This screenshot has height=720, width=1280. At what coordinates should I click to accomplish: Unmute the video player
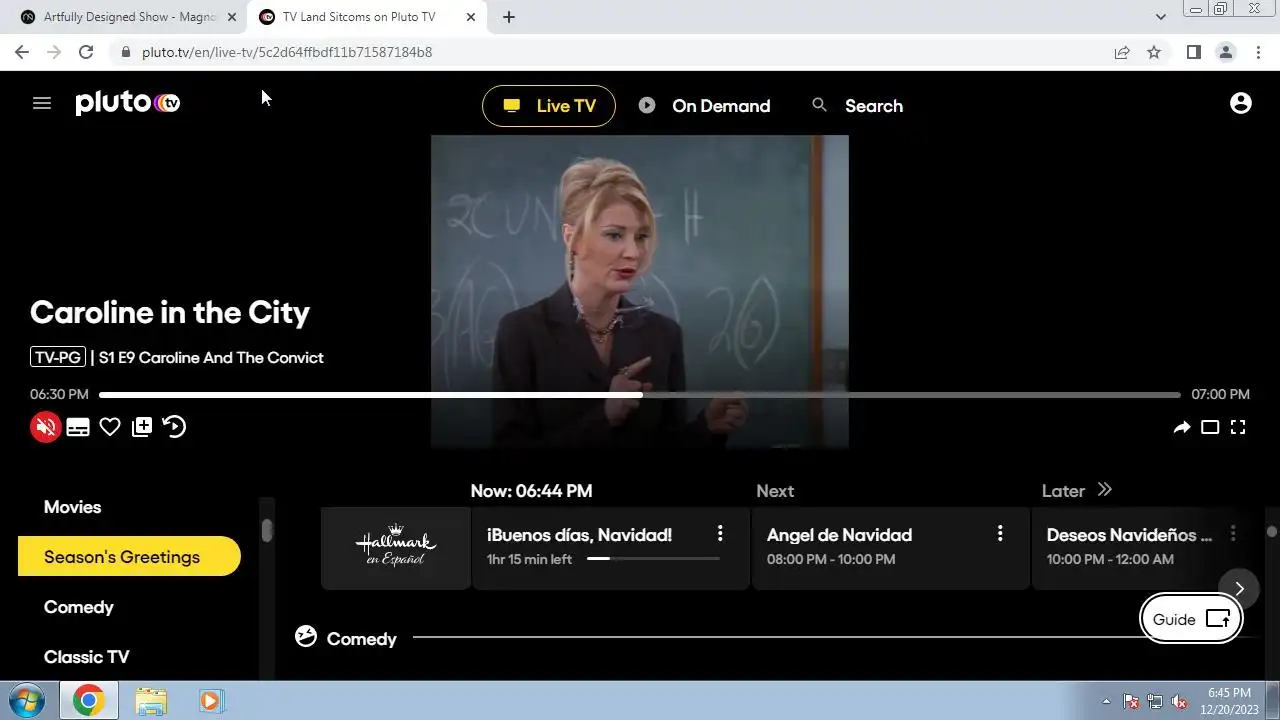[x=45, y=427]
